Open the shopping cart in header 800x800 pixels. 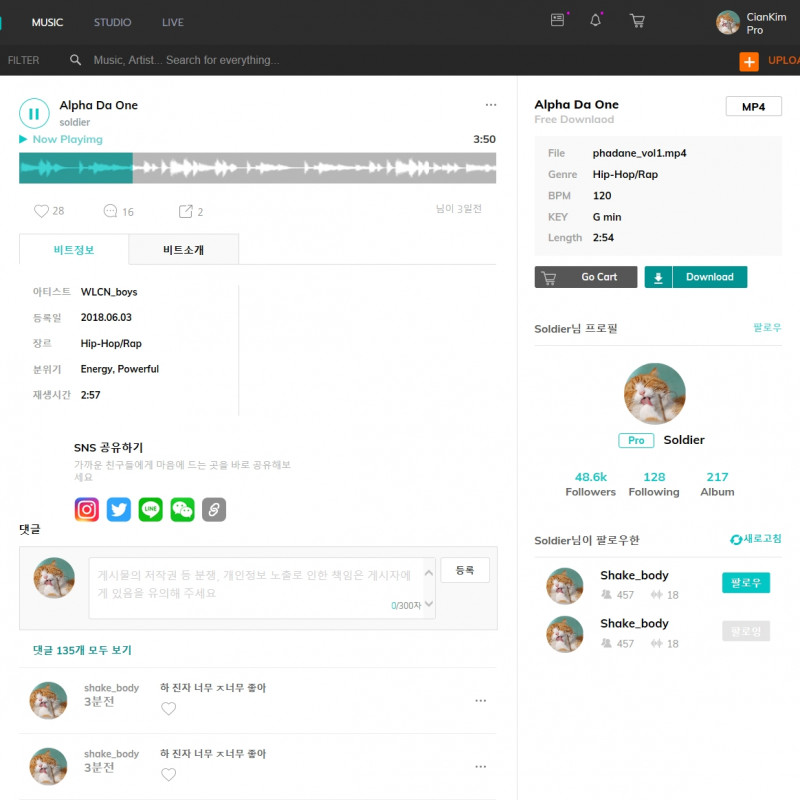[x=637, y=20]
